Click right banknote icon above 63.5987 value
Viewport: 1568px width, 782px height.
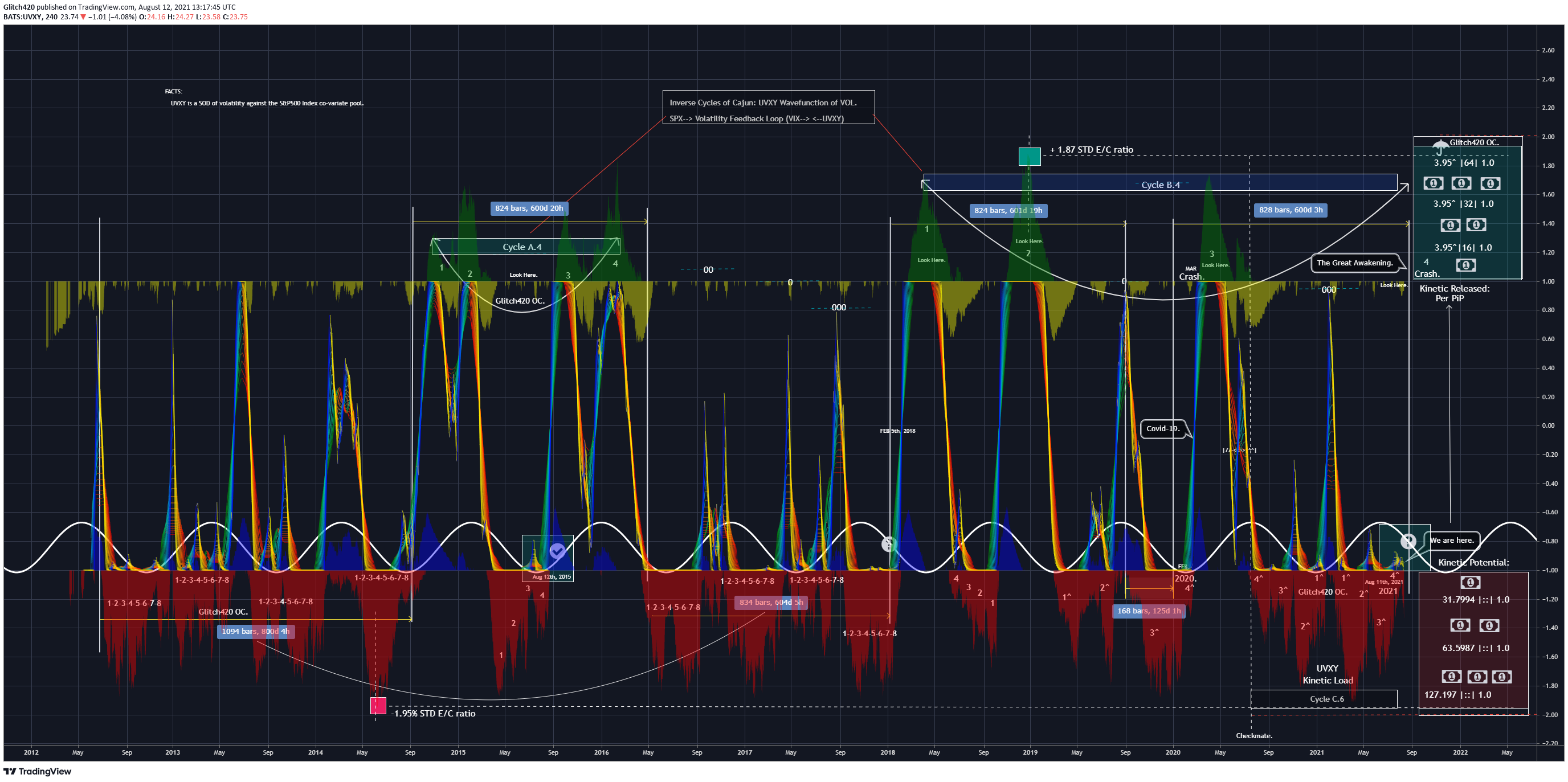click(1489, 625)
